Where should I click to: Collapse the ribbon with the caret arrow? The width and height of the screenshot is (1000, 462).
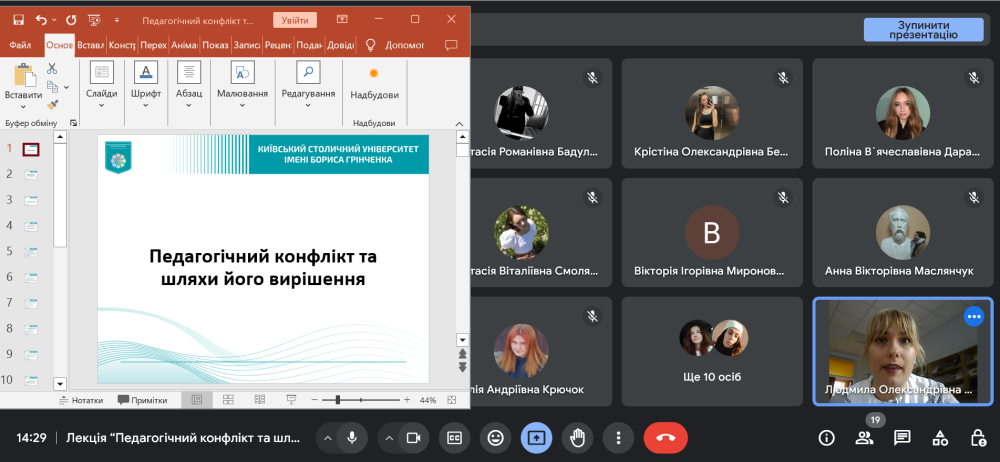[459, 124]
